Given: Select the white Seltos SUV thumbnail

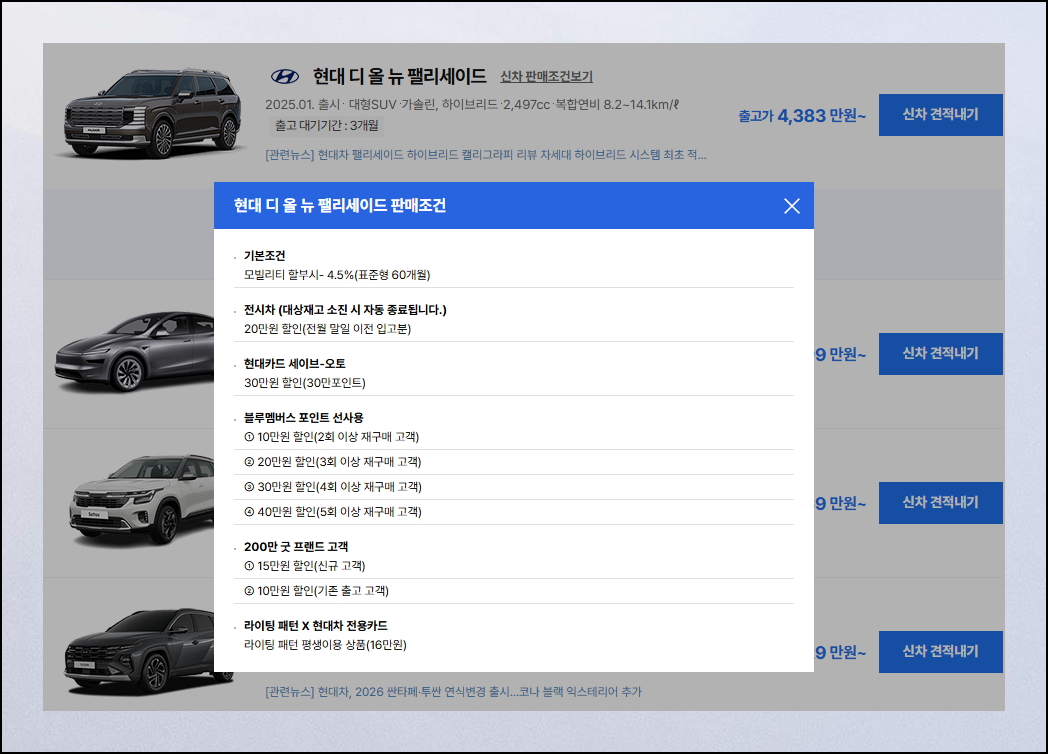Looking at the screenshot, I should point(142,500).
